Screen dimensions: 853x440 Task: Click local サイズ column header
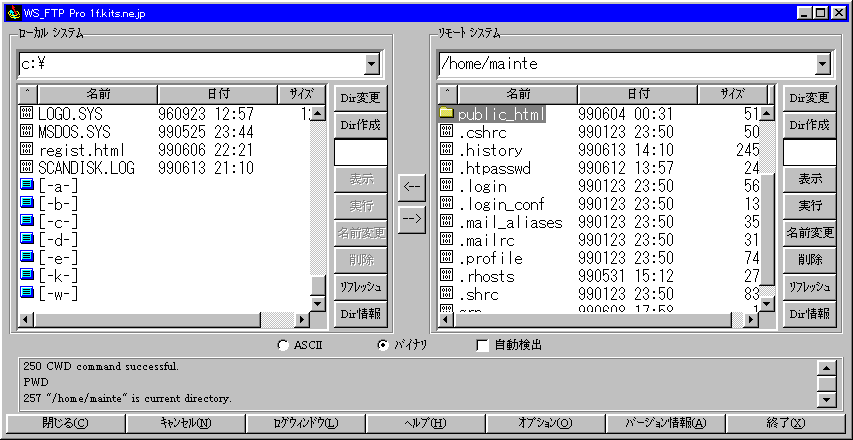pos(302,94)
